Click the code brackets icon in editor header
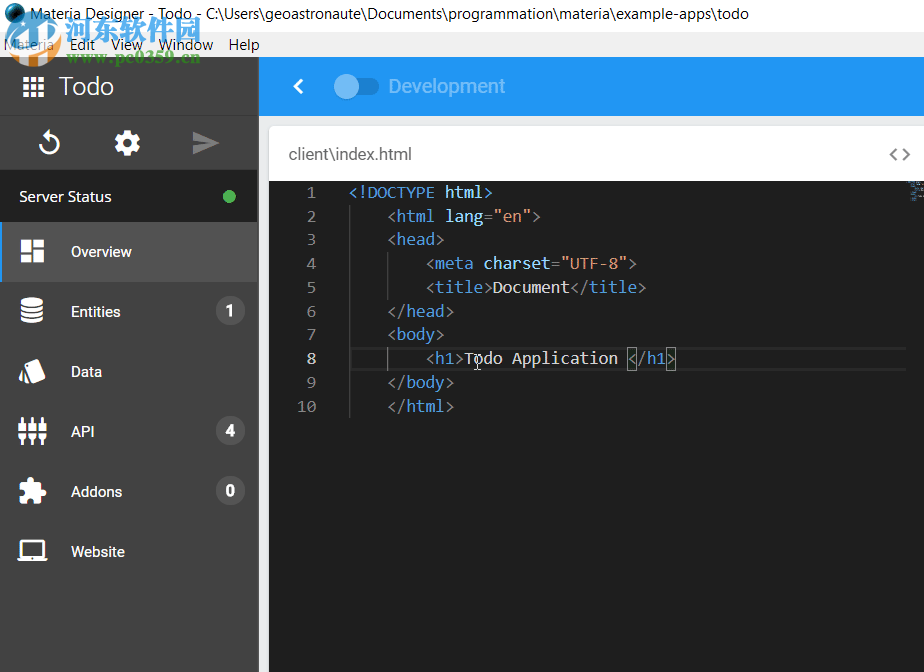This screenshot has width=924, height=672. coord(899,154)
